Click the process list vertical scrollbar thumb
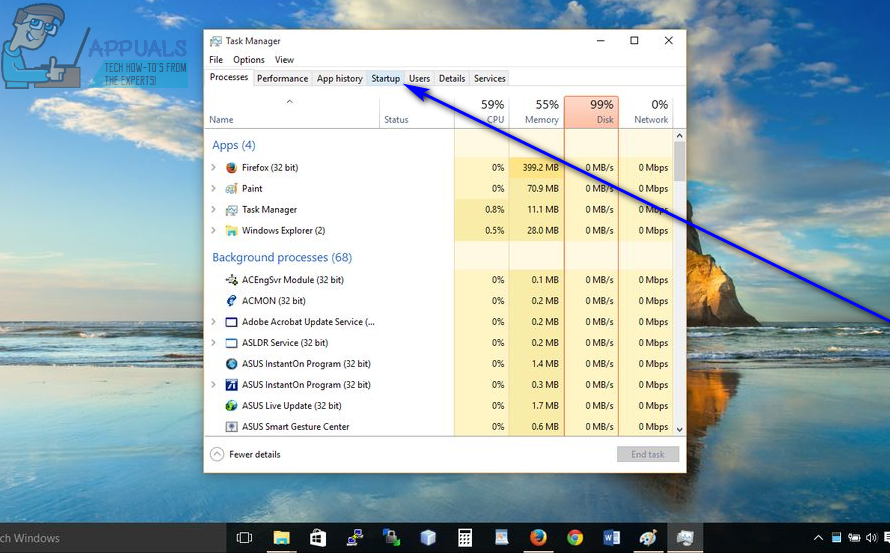 pyautogui.click(x=679, y=161)
